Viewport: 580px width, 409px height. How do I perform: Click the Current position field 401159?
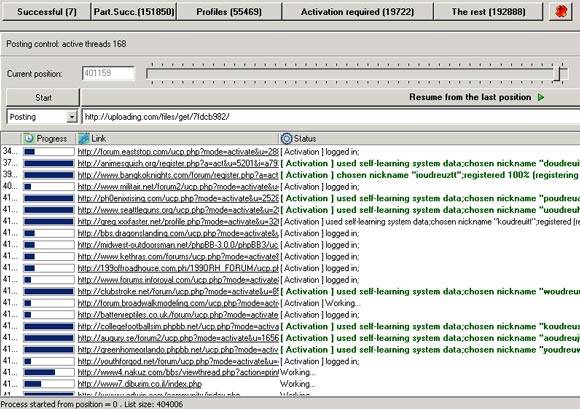coord(108,73)
